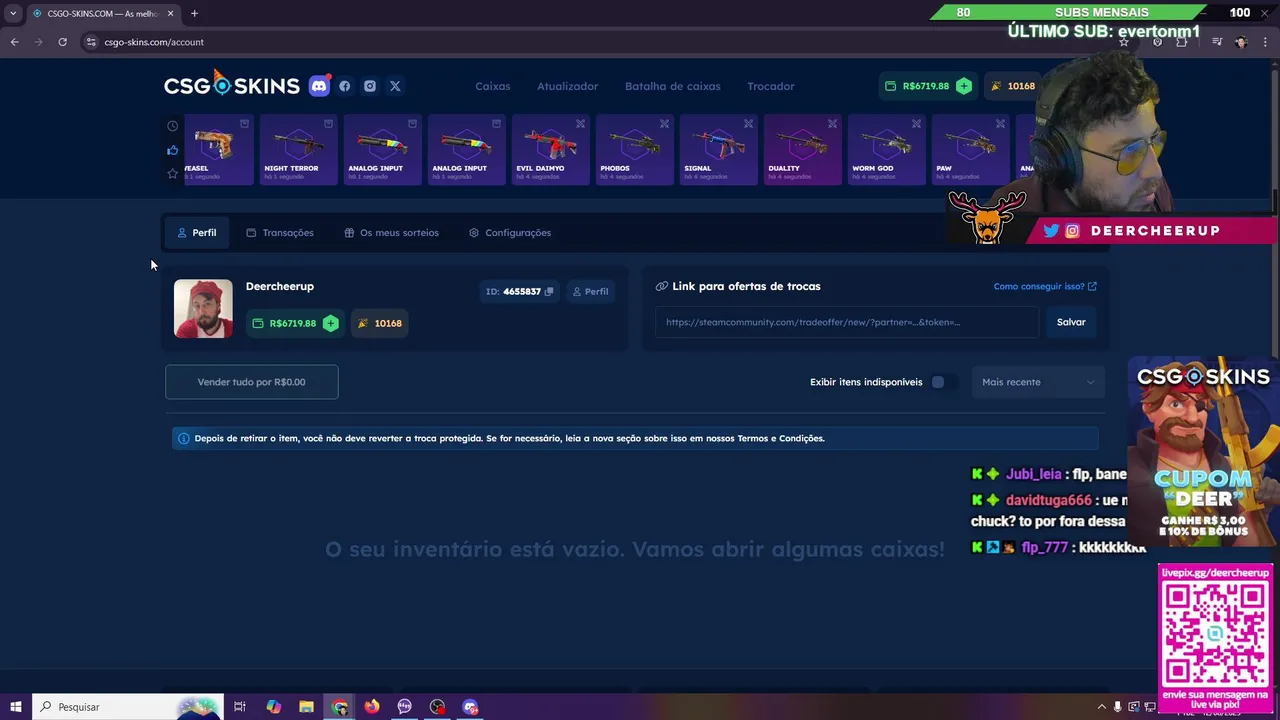Open the Facebook icon in the header
The height and width of the screenshot is (720, 1280).
click(345, 86)
